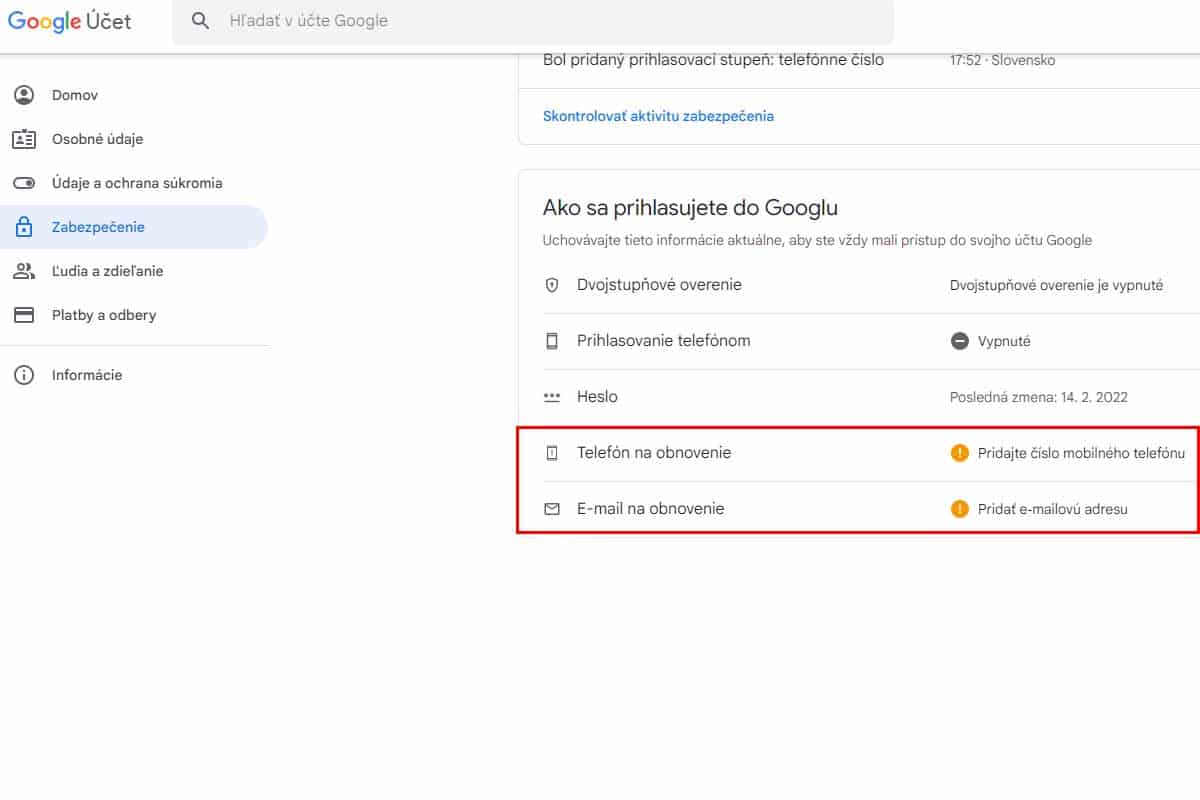This screenshot has width=1200, height=800.
Task: Open Telefón na obnovenie row
Action: 859,453
